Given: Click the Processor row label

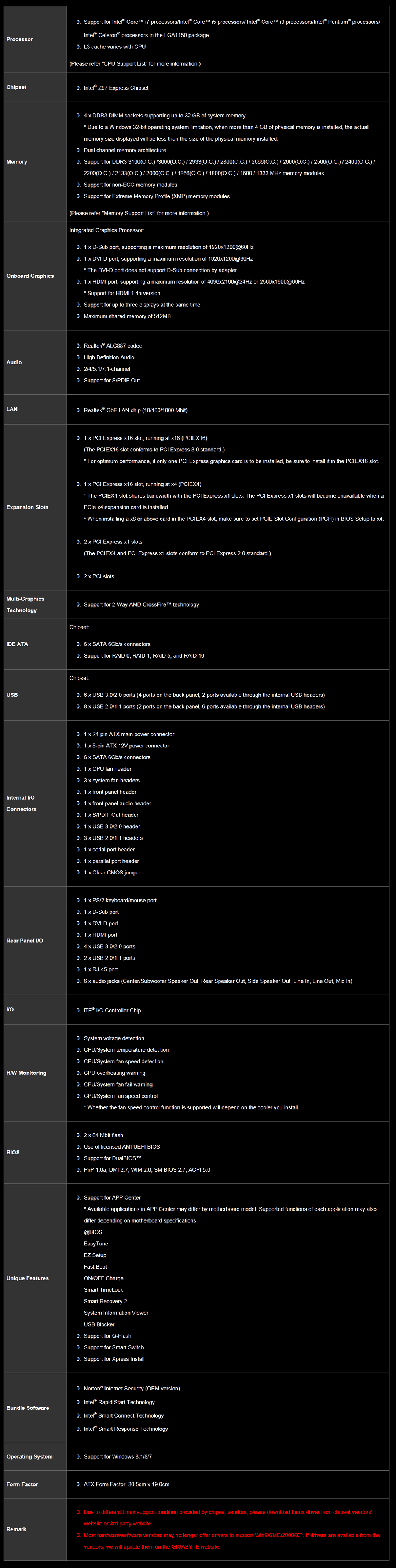Looking at the screenshot, I should click(x=19, y=40).
